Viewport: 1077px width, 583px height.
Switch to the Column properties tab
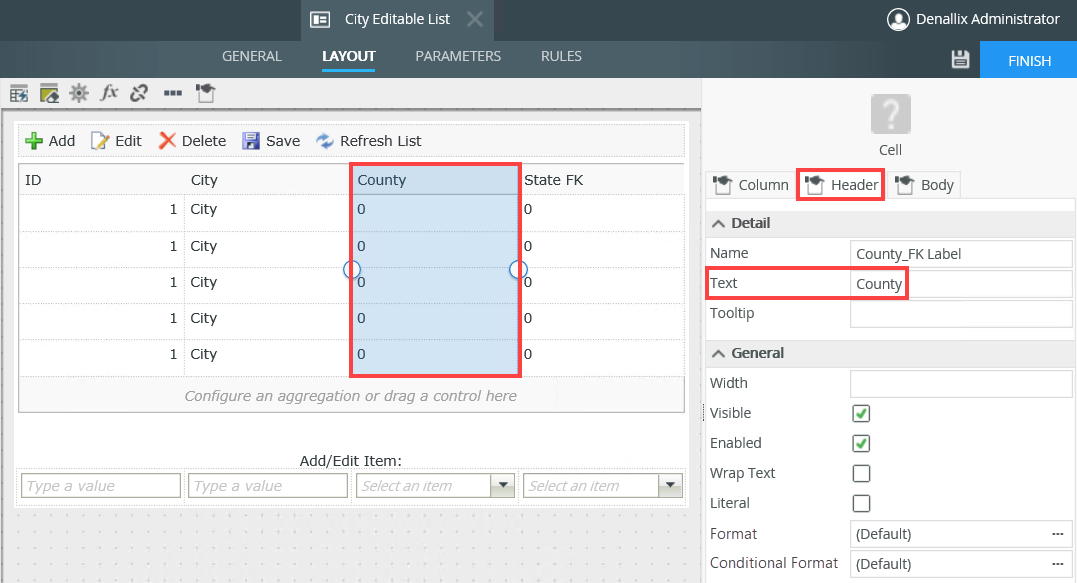coord(751,185)
